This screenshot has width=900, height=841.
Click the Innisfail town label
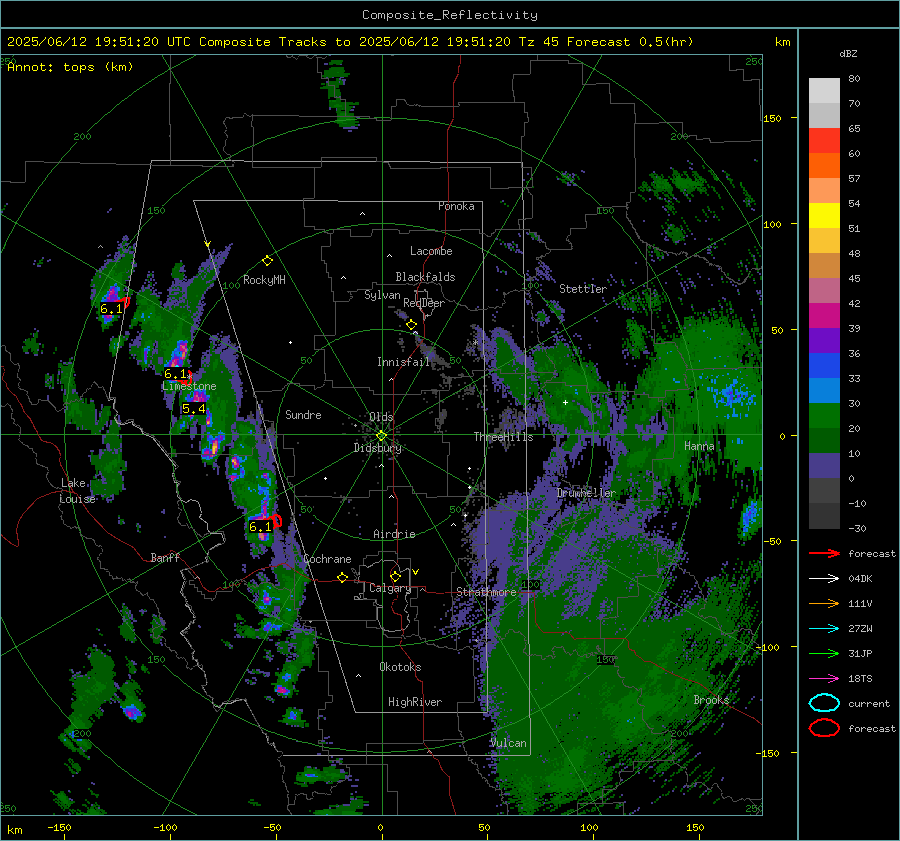coord(403,362)
